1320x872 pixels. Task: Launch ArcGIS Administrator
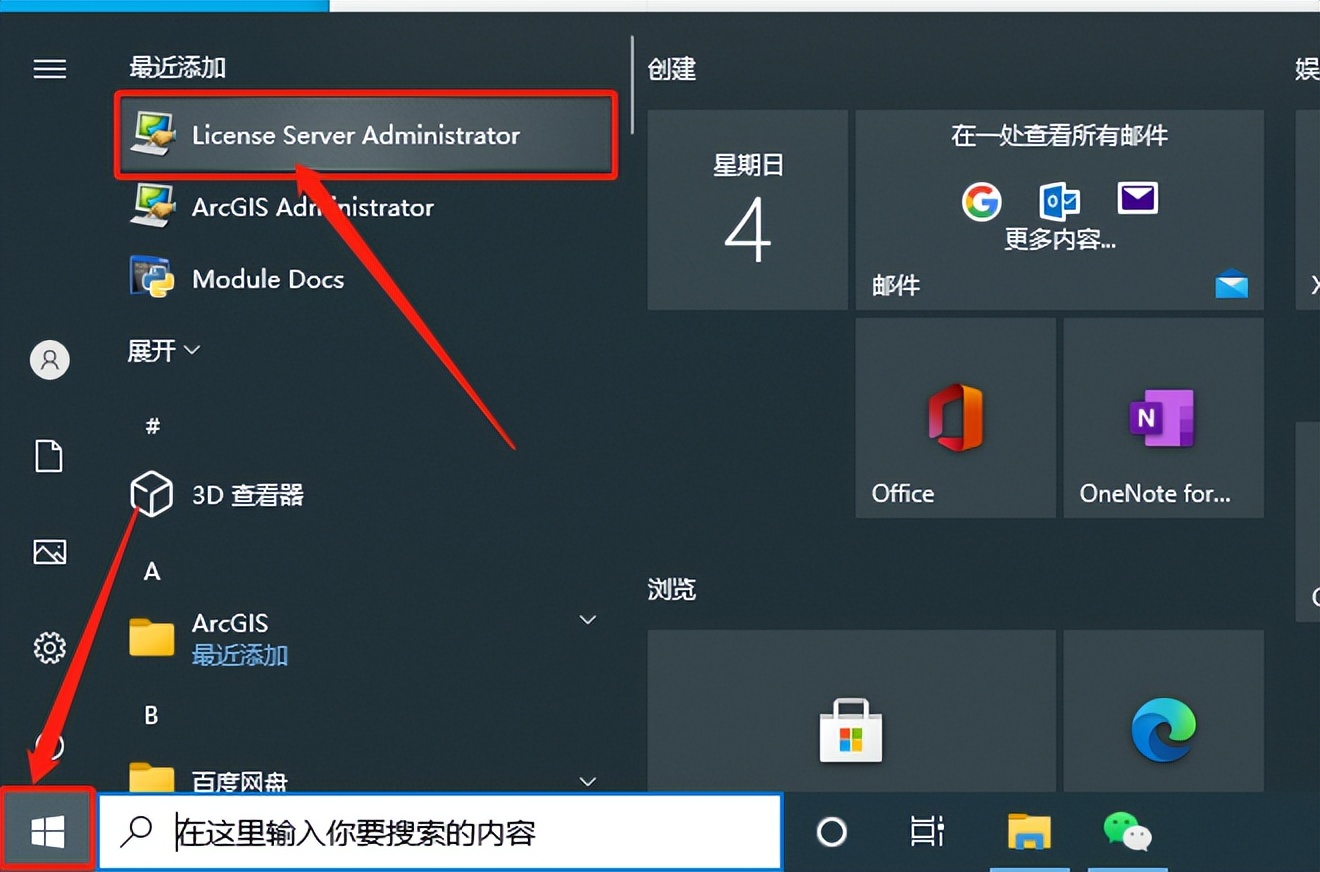(x=312, y=208)
